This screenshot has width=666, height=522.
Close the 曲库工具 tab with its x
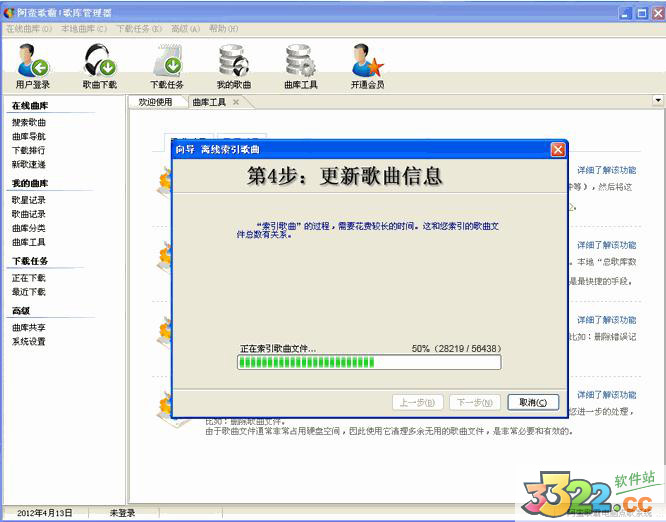click(236, 102)
